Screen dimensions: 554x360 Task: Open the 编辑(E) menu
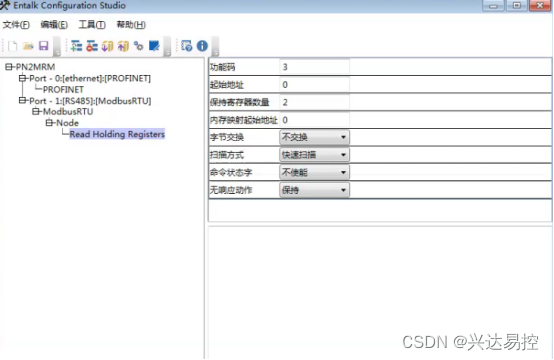point(54,25)
